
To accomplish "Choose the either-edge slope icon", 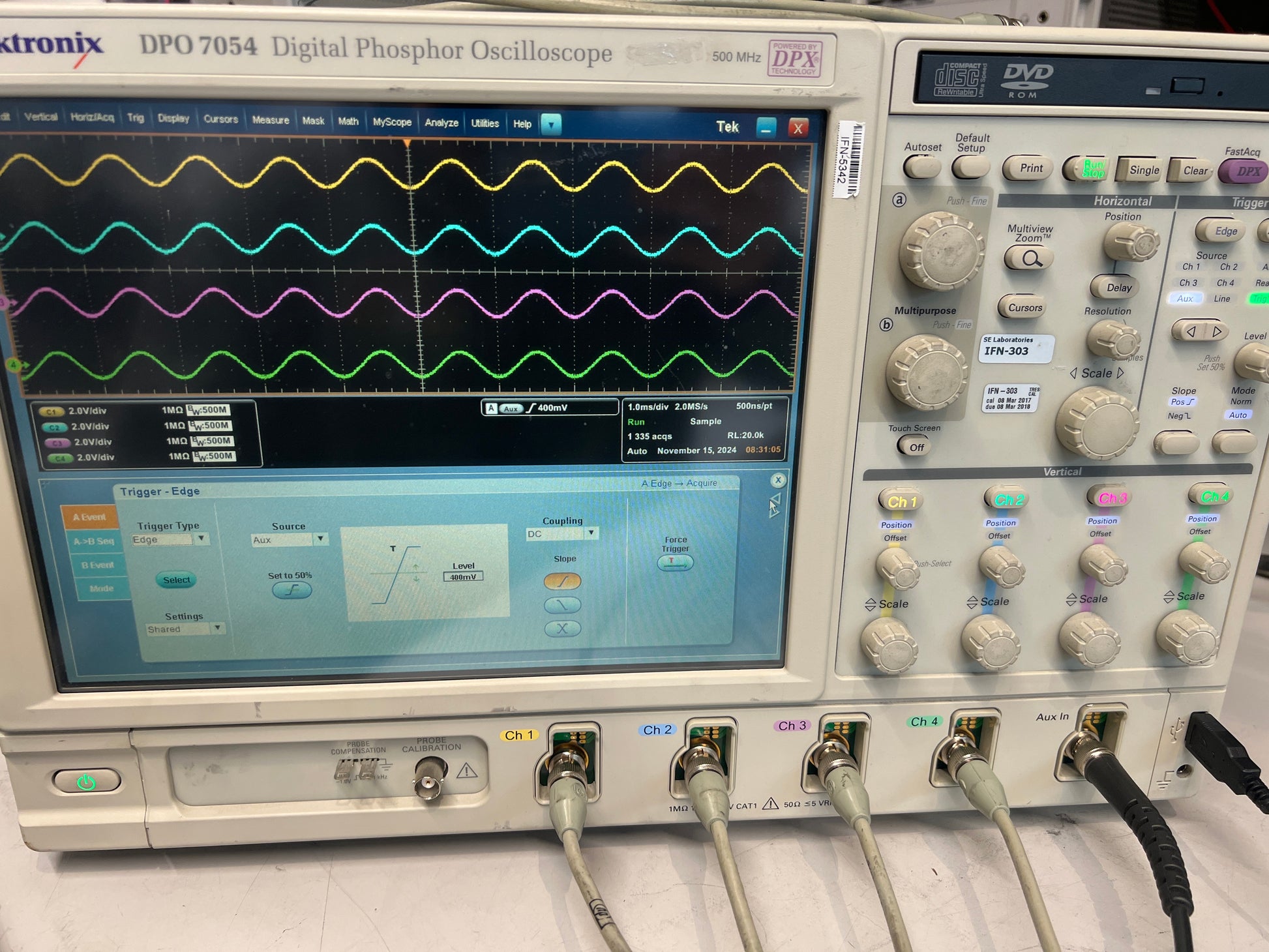I will [x=562, y=629].
